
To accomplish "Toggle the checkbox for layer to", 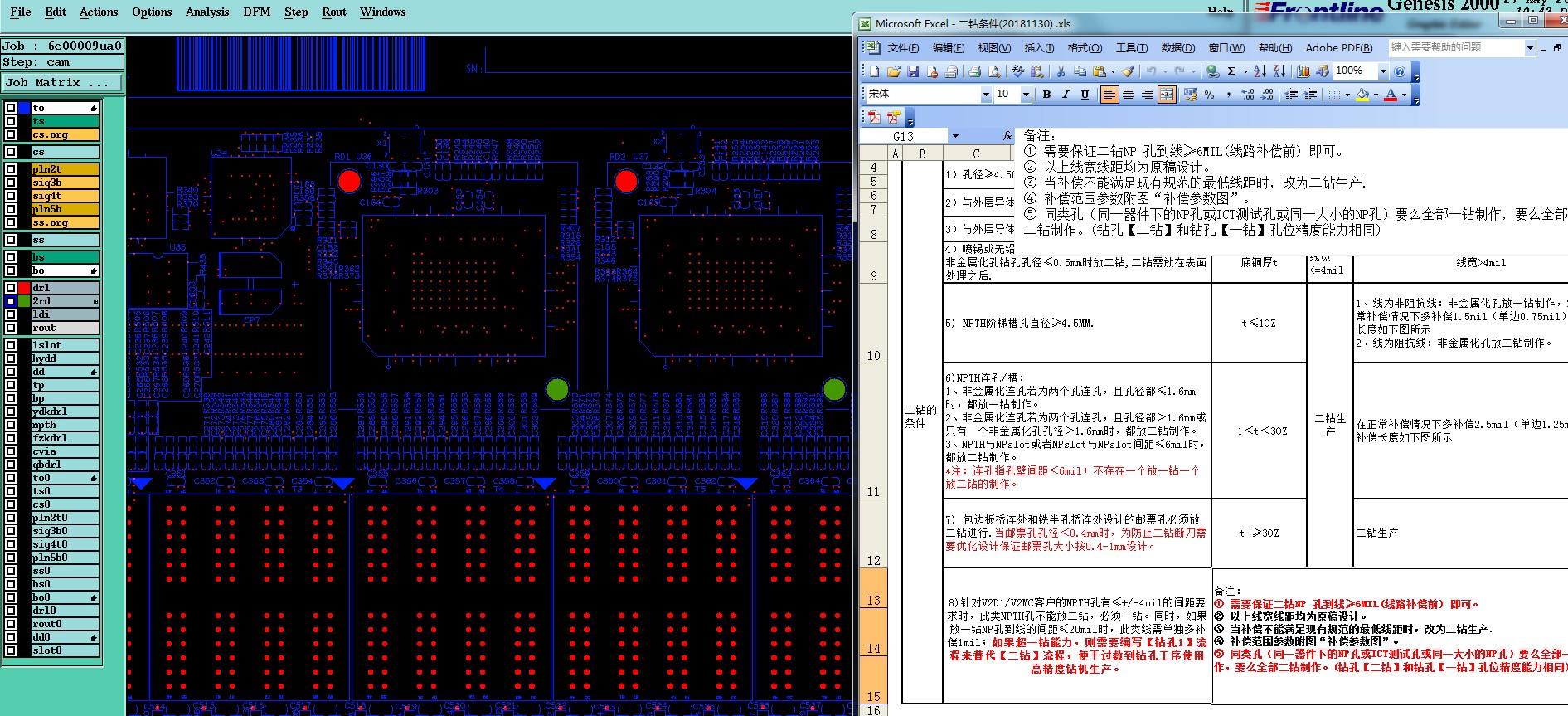I will coord(11,108).
